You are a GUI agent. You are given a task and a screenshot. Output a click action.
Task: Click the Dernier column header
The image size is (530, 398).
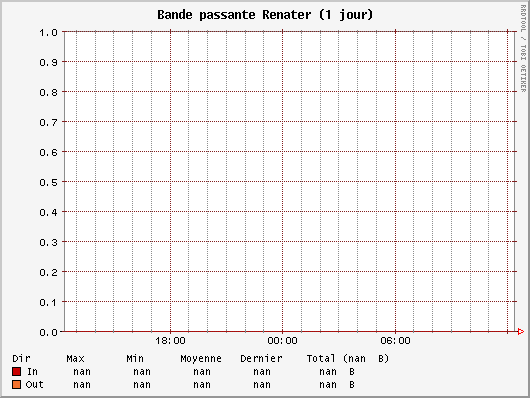[261, 358]
